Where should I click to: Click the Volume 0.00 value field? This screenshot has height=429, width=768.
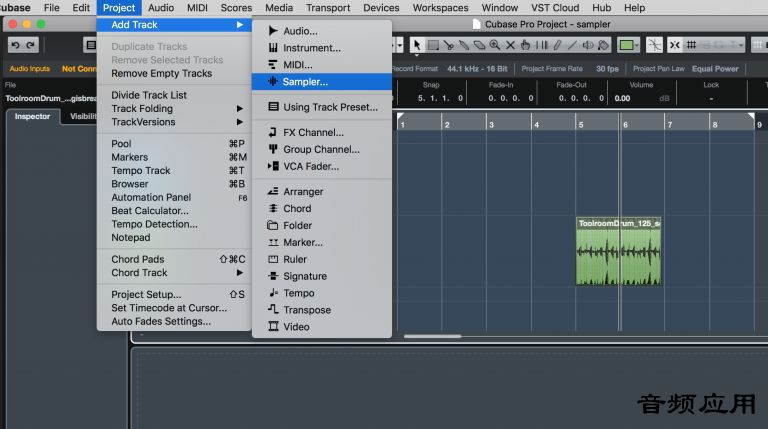(623, 98)
